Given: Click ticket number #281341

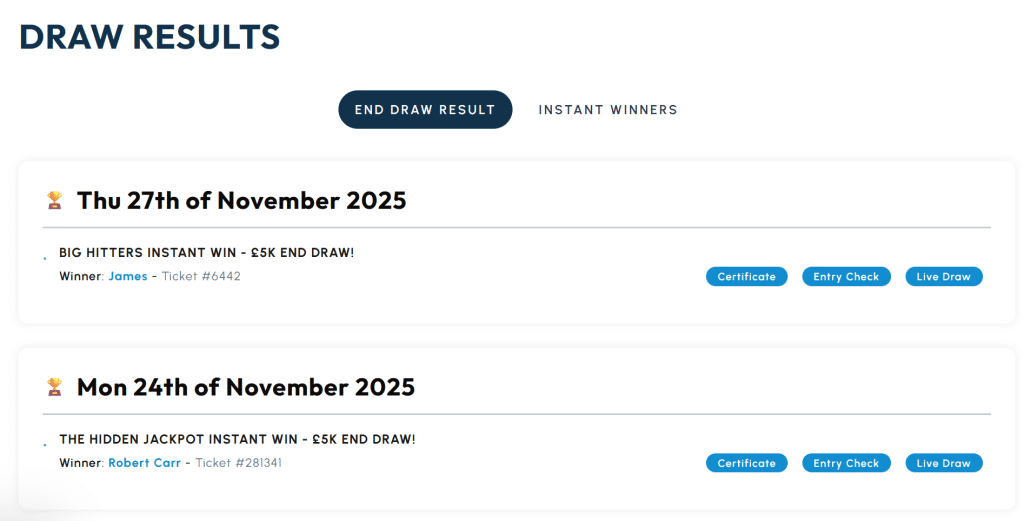Looking at the screenshot, I should click(x=238, y=463).
